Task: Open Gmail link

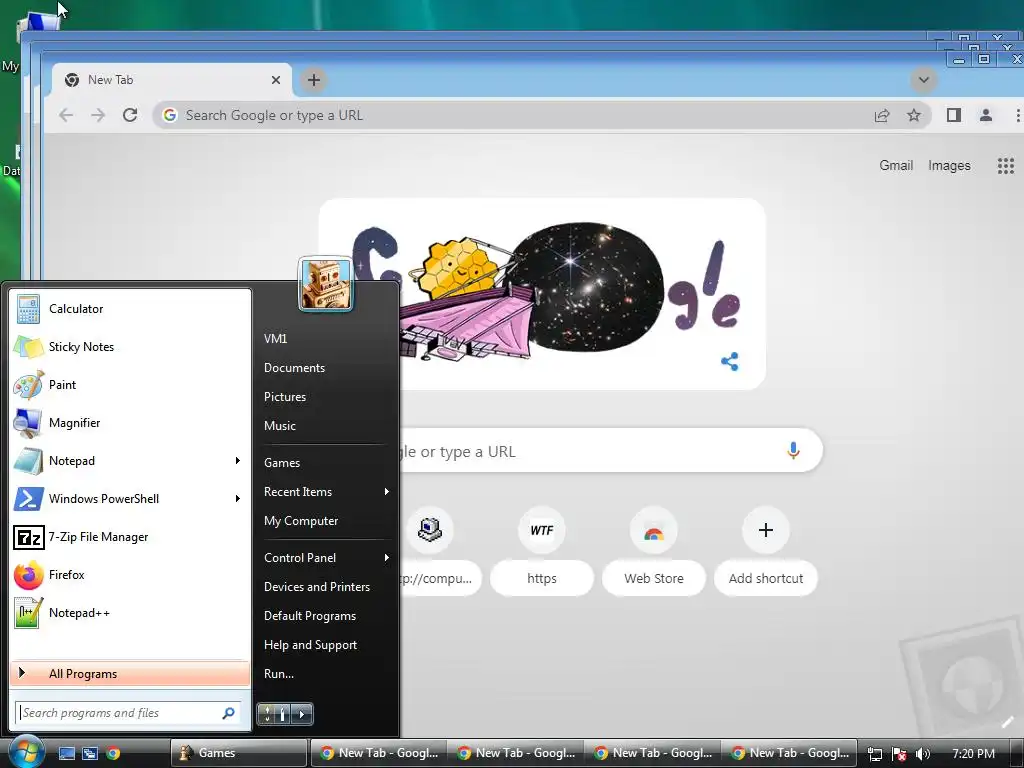Action: pyautogui.click(x=896, y=165)
